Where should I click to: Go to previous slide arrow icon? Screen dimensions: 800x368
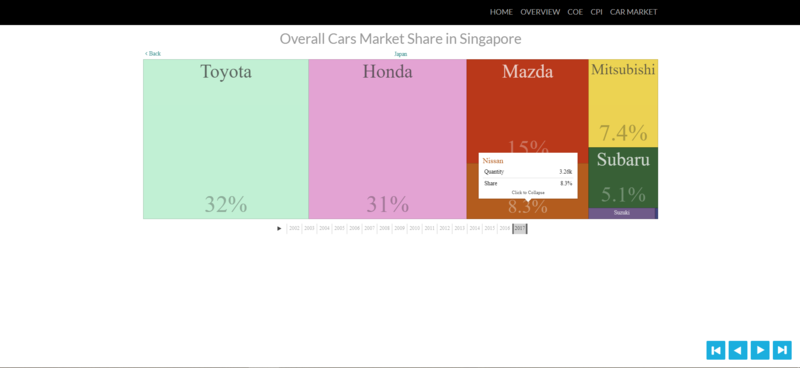coord(738,350)
